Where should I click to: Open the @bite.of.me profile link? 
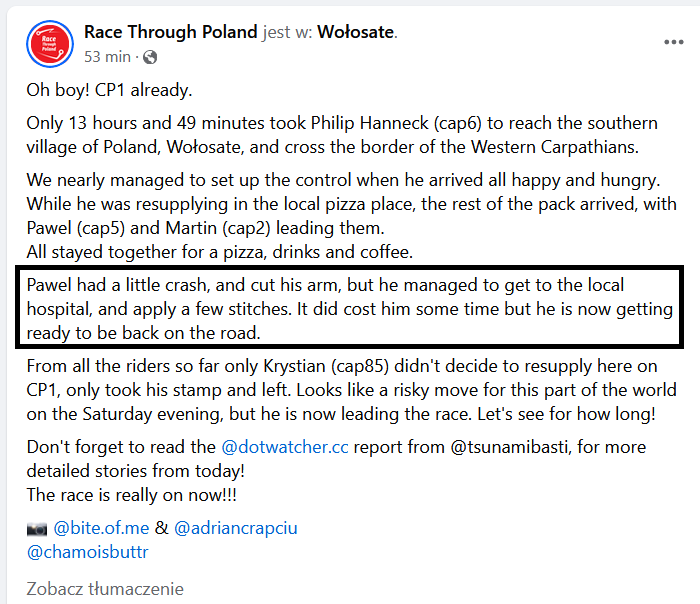click(x=101, y=528)
